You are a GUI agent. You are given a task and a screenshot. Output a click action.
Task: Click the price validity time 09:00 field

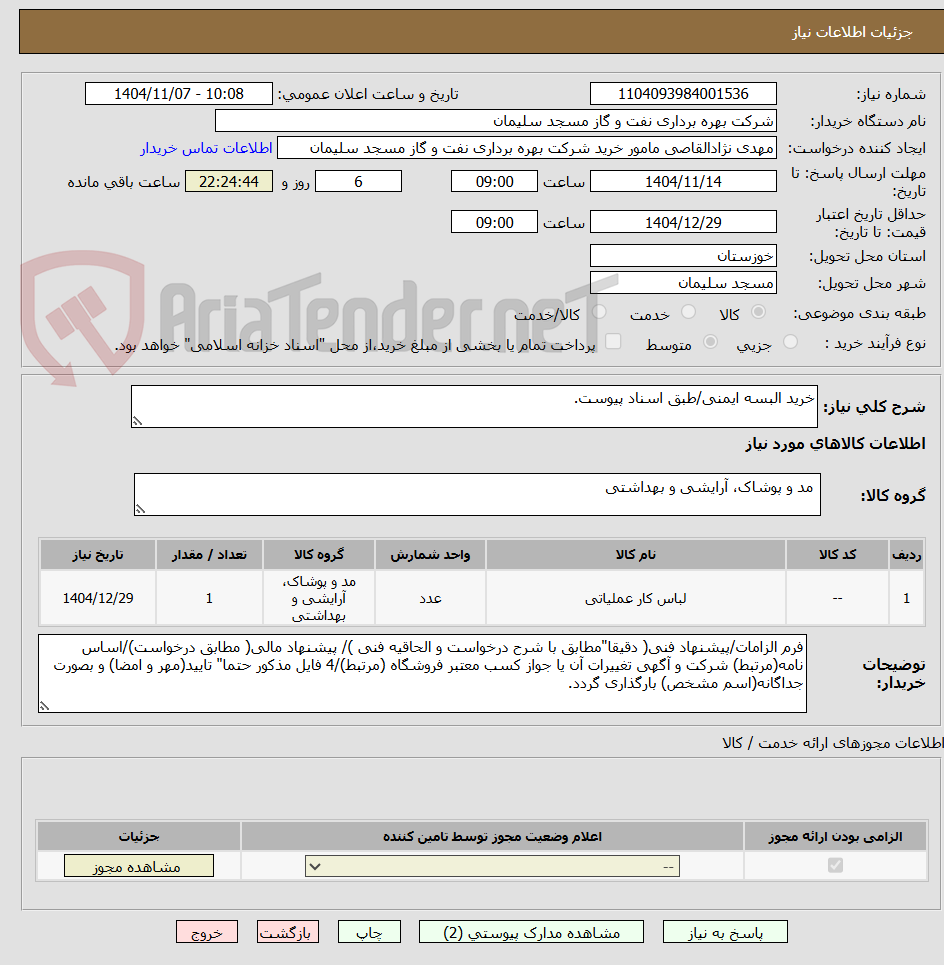[x=494, y=222]
